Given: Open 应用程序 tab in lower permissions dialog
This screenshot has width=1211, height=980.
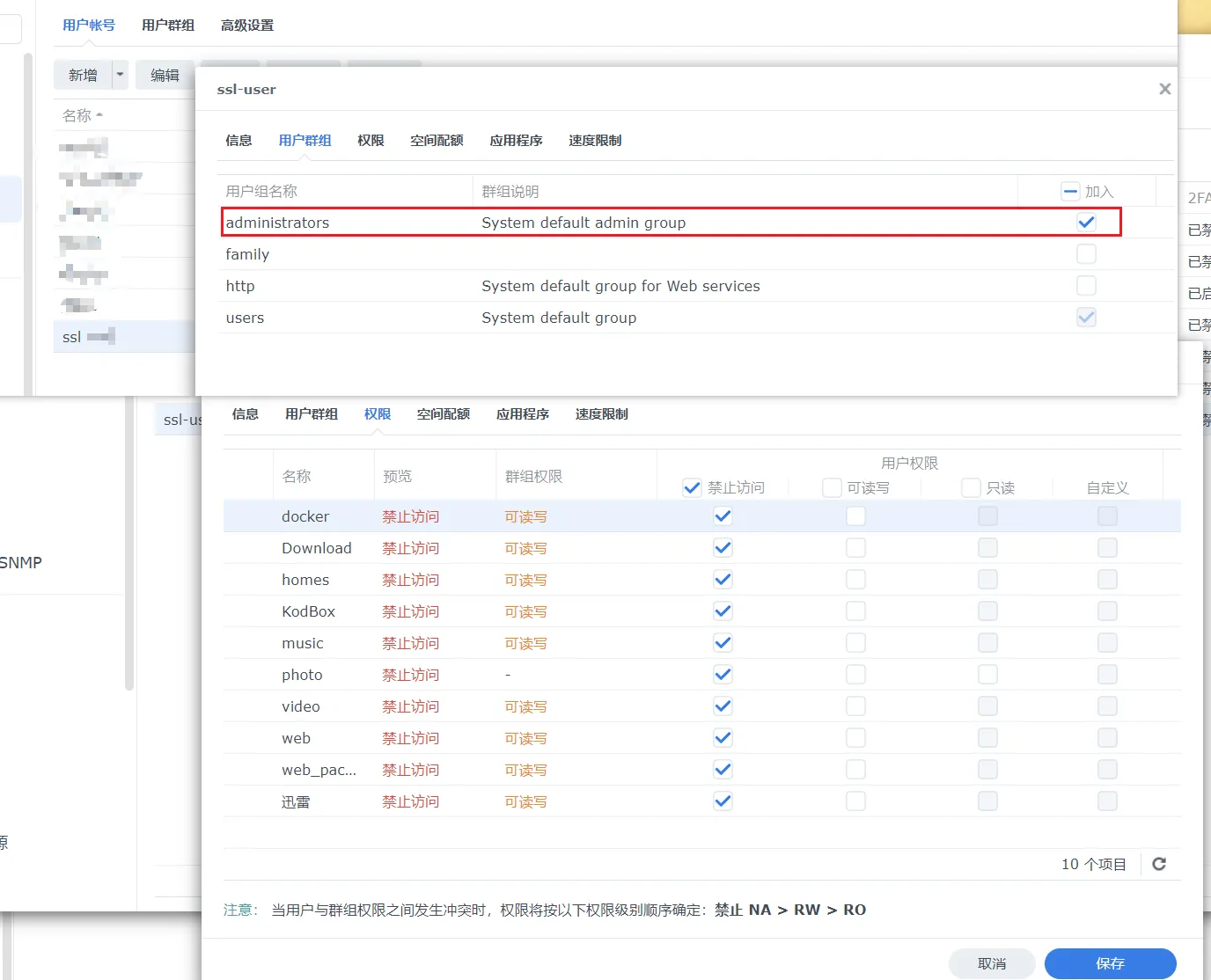Looking at the screenshot, I should 523,414.
